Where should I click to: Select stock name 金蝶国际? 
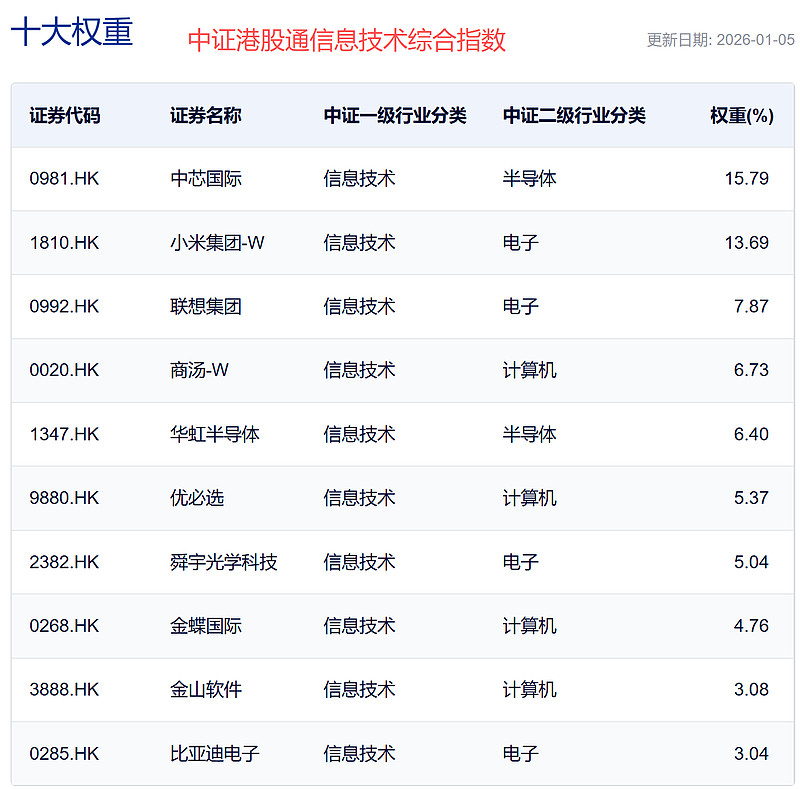tap(206, 626)
